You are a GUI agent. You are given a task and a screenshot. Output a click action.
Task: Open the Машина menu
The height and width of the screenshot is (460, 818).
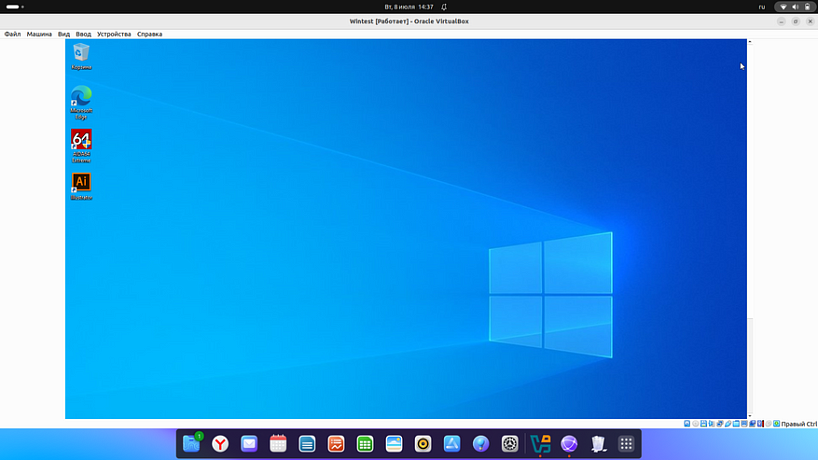[x=39, y=34]
